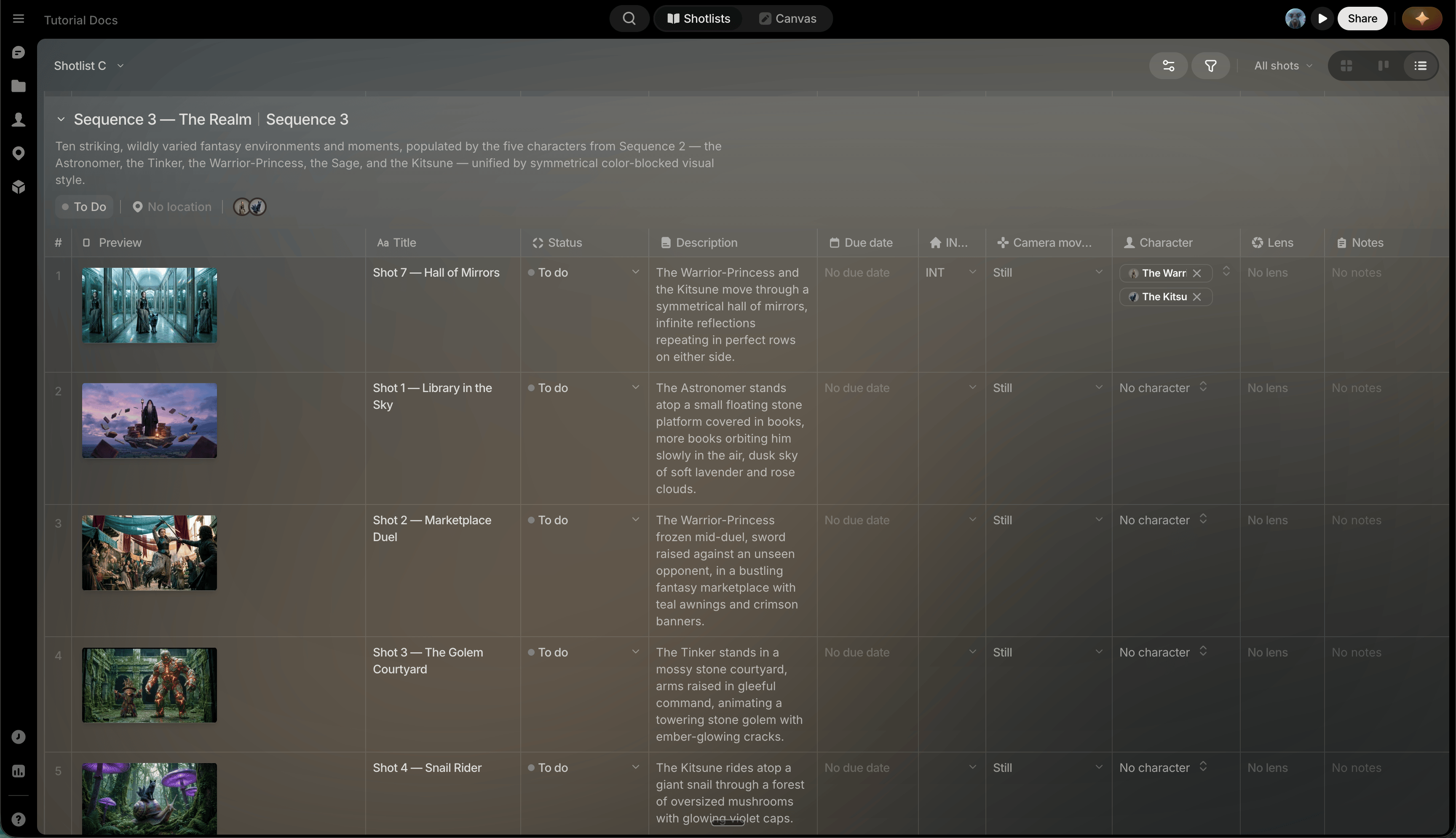The image size is (1456, 838).
Task: Switch to grid view layout
Action: (1346, 66)
